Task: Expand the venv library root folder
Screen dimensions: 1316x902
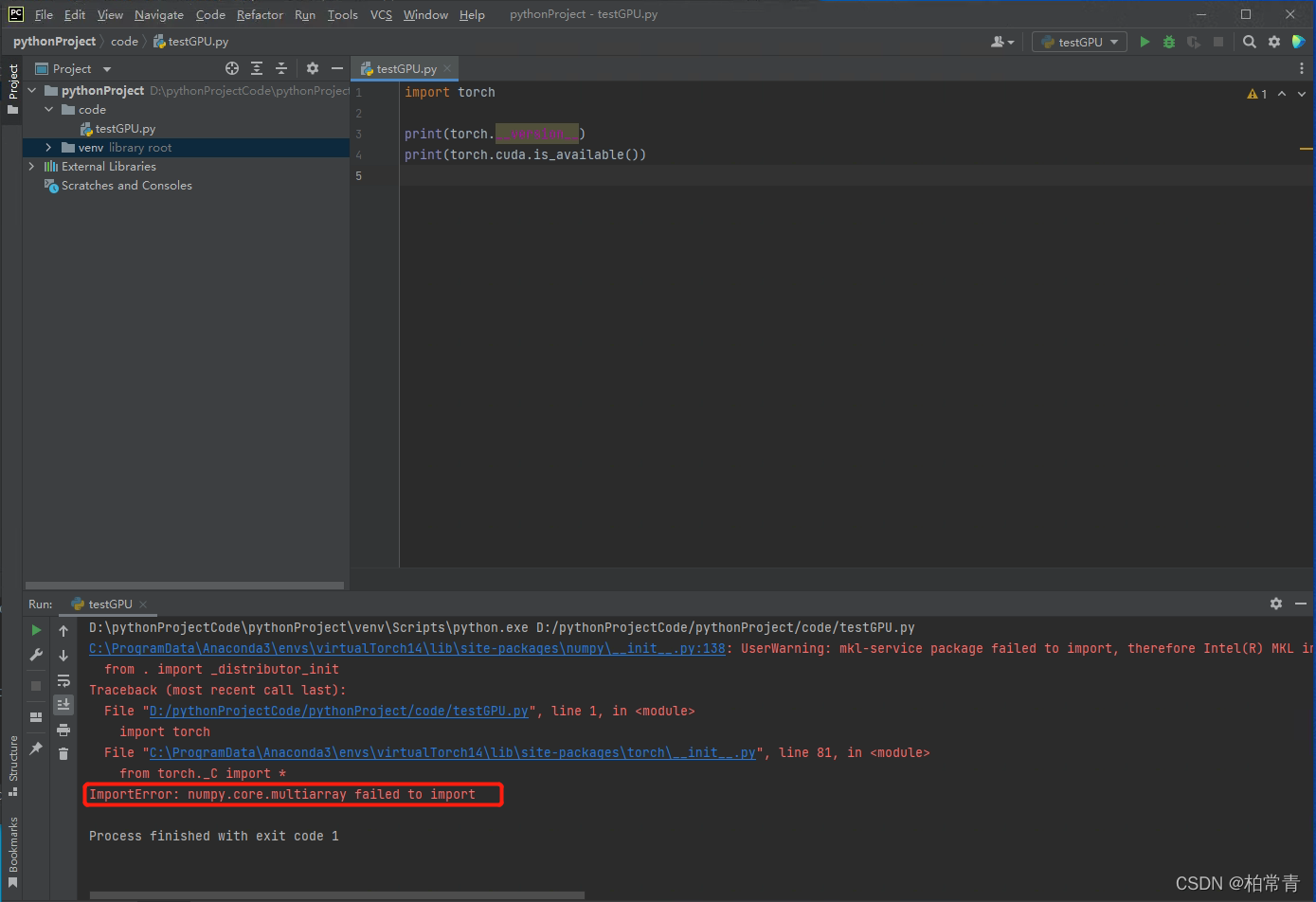Action: (x=48, y=148)
